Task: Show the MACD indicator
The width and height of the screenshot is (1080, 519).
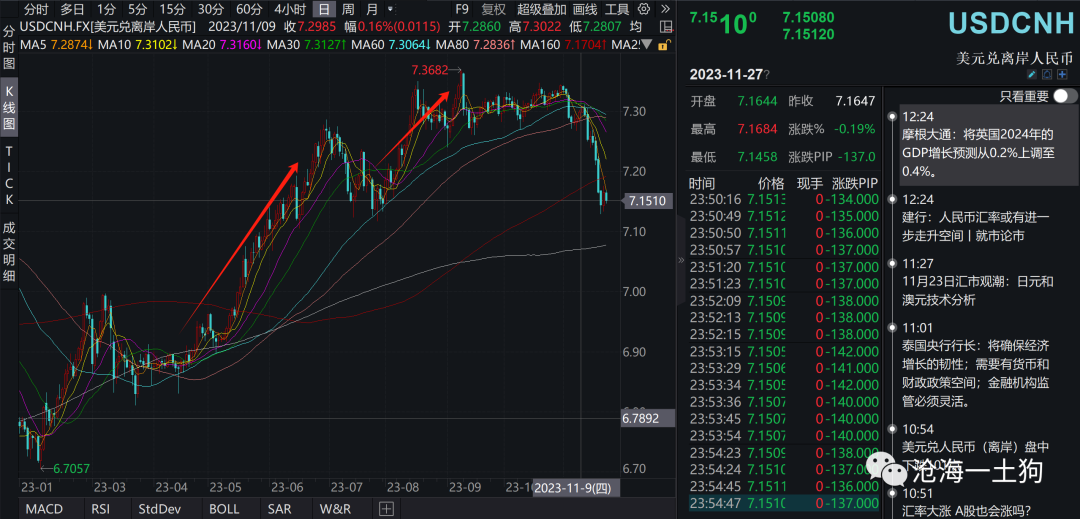Action: [x=44, y=509]
